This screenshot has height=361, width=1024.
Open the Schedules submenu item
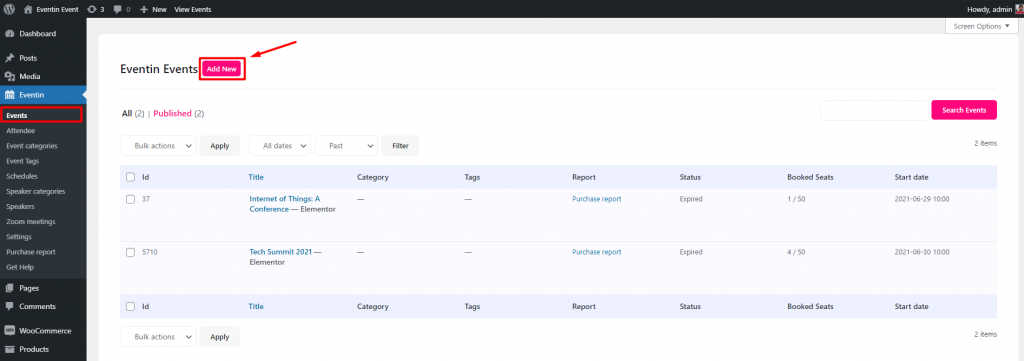click(22, 176)
